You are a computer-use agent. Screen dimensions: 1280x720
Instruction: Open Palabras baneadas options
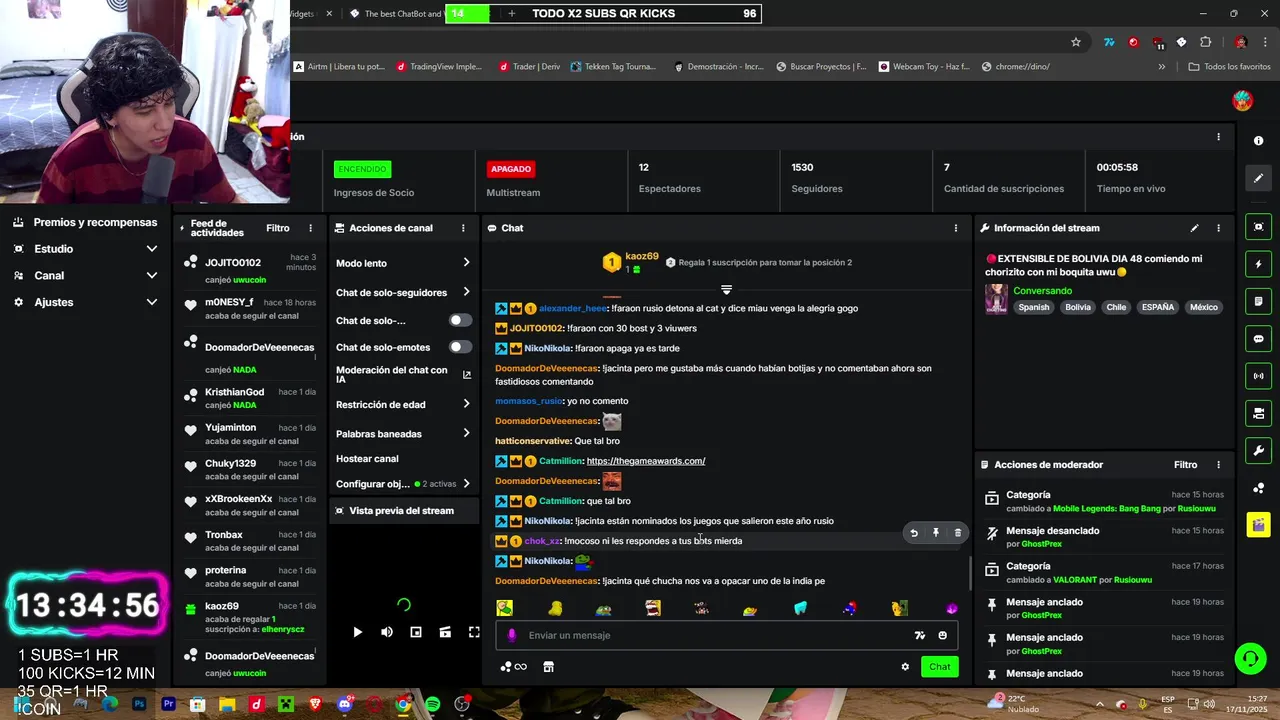pyautogui.click(x=403, y=434)
